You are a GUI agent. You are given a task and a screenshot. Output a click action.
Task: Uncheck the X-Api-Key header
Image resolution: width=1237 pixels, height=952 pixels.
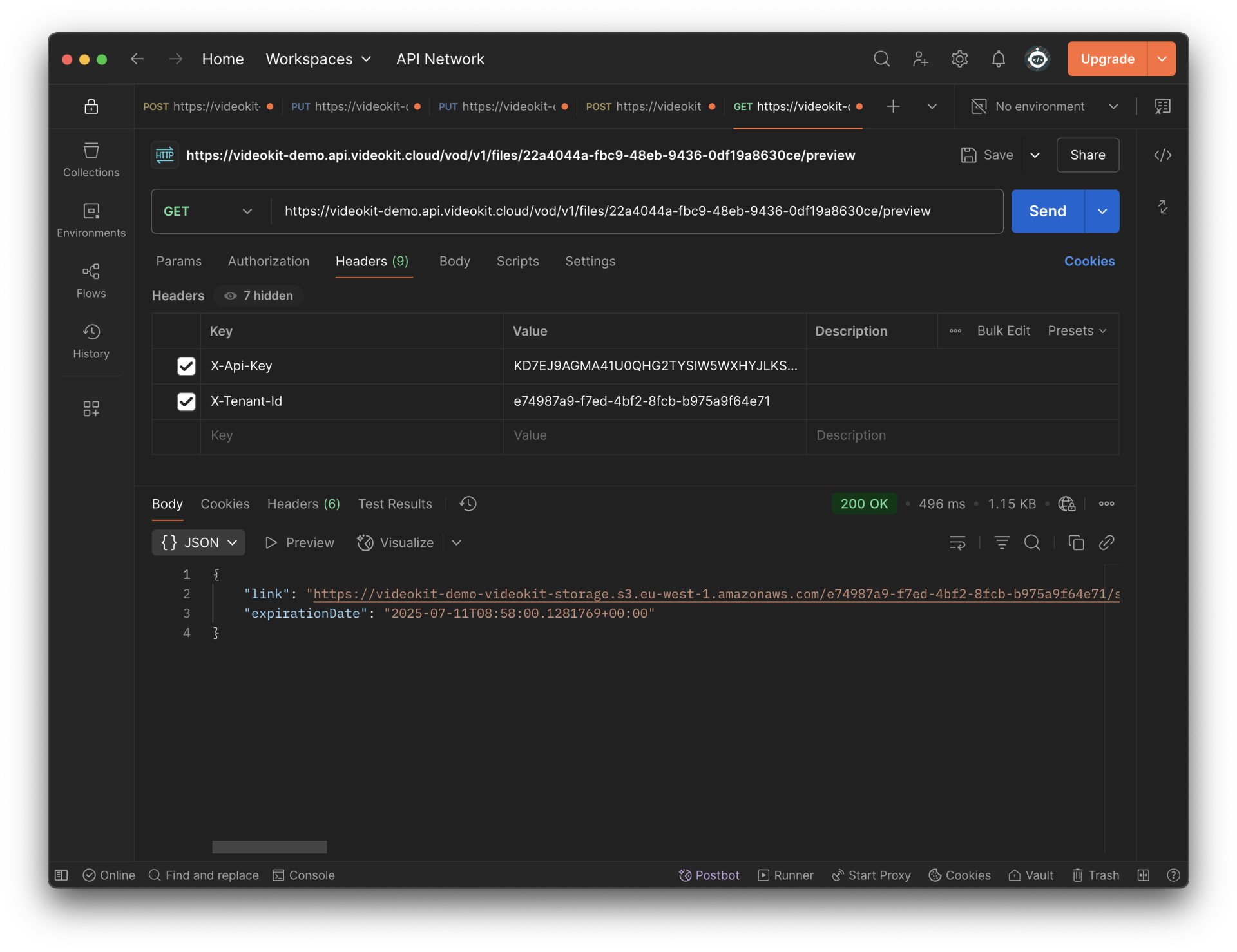pos(186,366)
